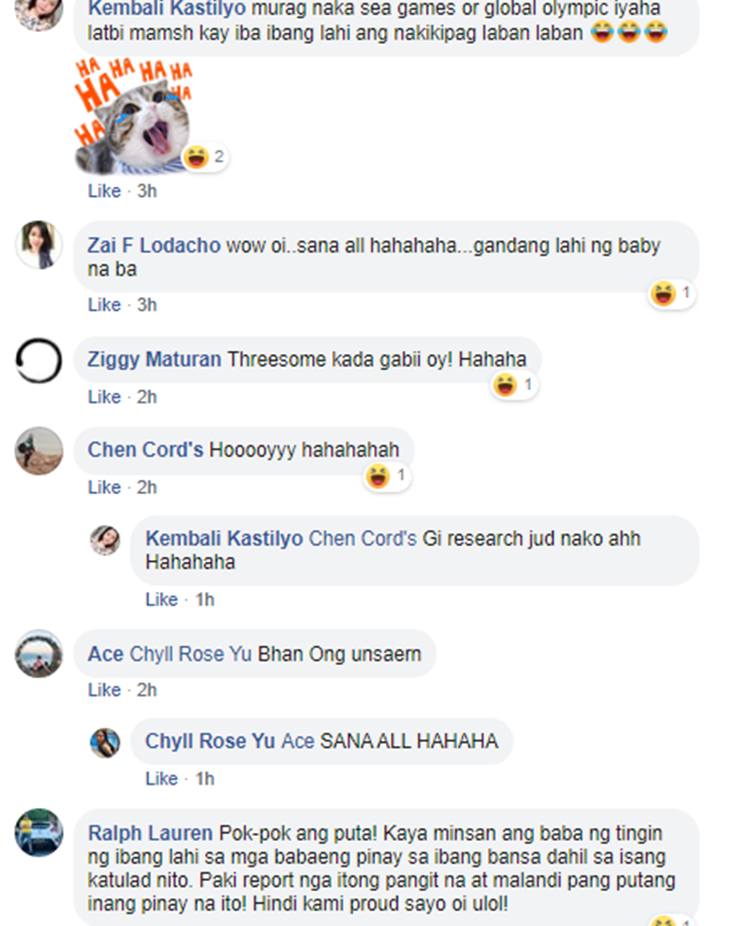Open Zai F Lodacho's profile picture
This screenshot has width=750, height=926.
(x=38, y=244)
